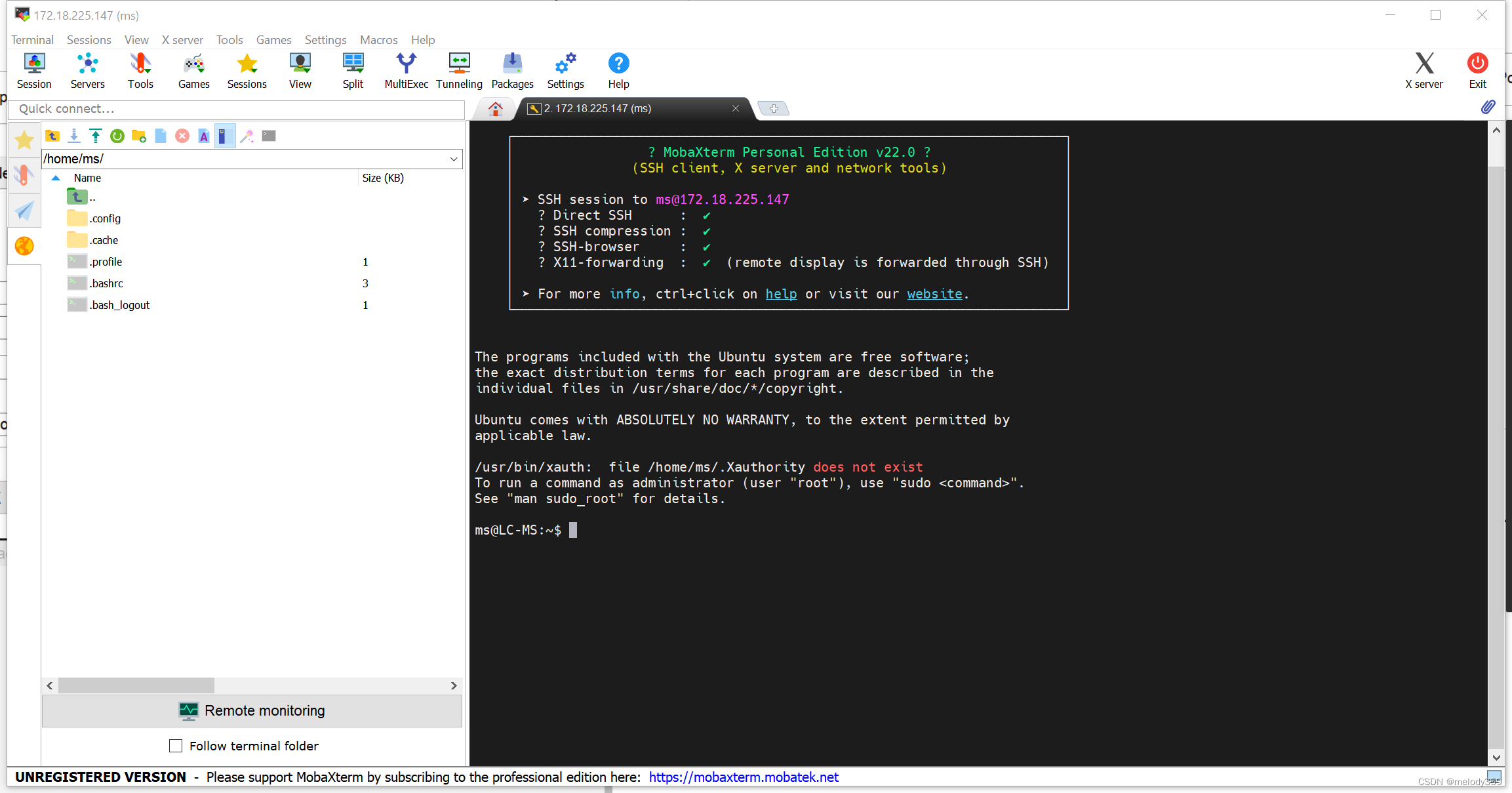
Task: Click the X server icon at top right
Action: [1423, 70]
